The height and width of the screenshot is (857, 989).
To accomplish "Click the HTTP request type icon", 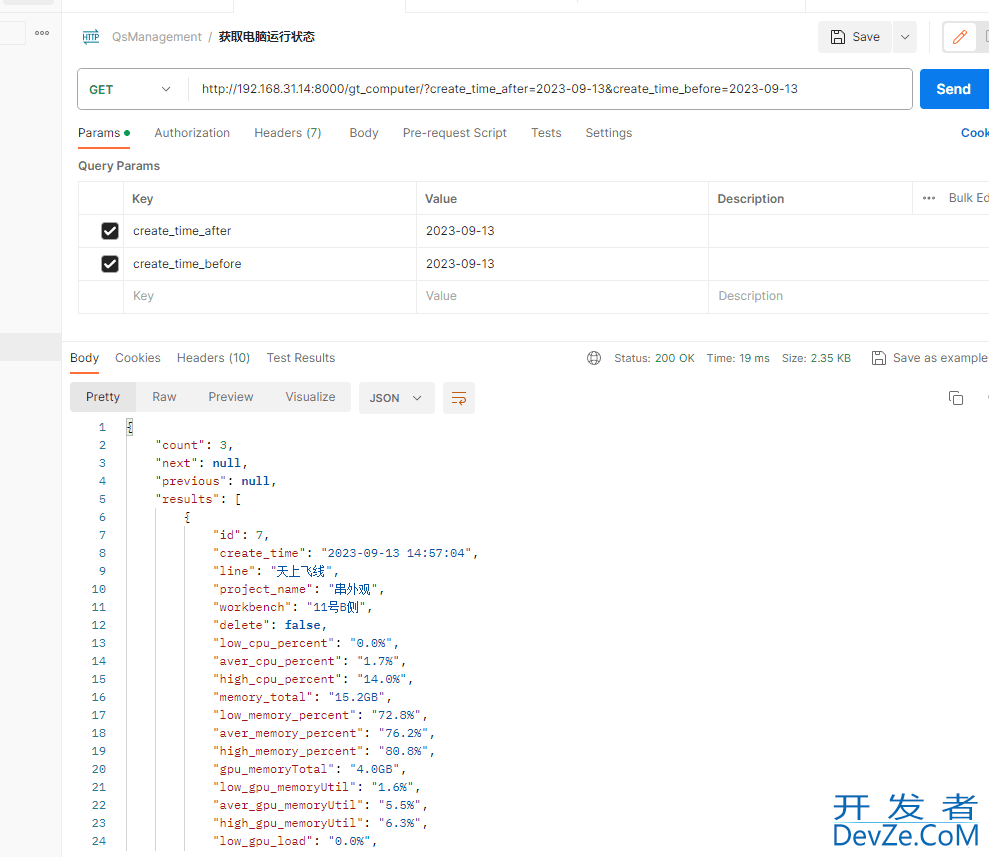I will pyautogui.click(x=91, y=37).
